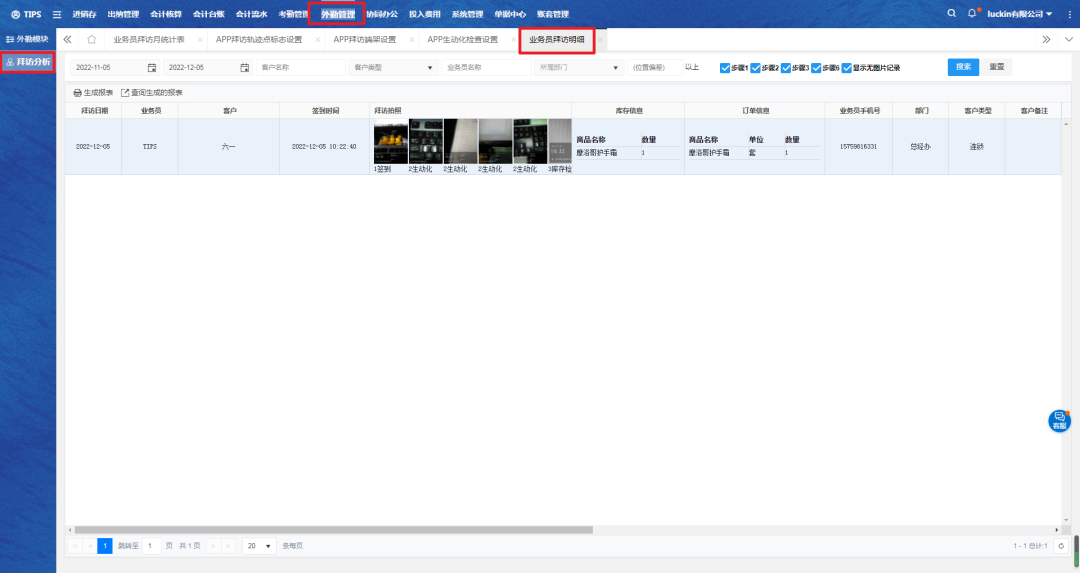Uncheck the 步骤1 checkbox
Screen dimensions: 1080x573
725,68
